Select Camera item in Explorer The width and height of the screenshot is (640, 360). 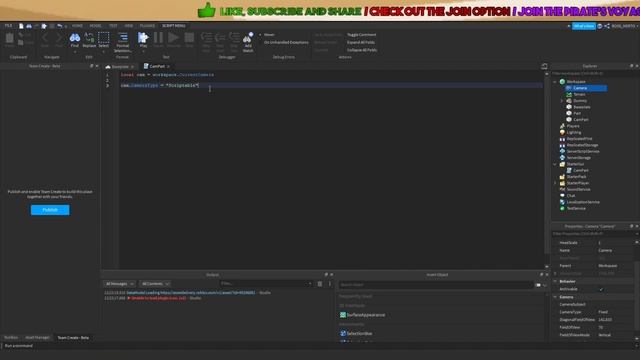[x=580, y=88]
